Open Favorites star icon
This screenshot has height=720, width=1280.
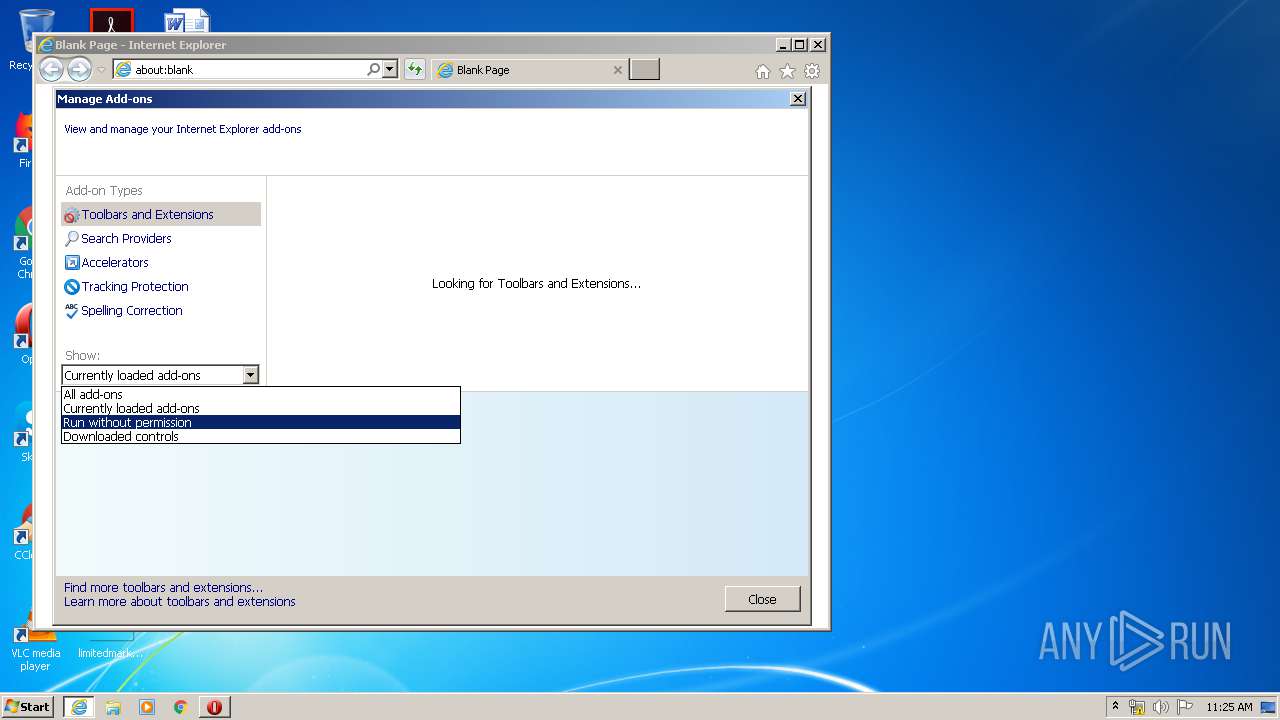tap(787, 71)
